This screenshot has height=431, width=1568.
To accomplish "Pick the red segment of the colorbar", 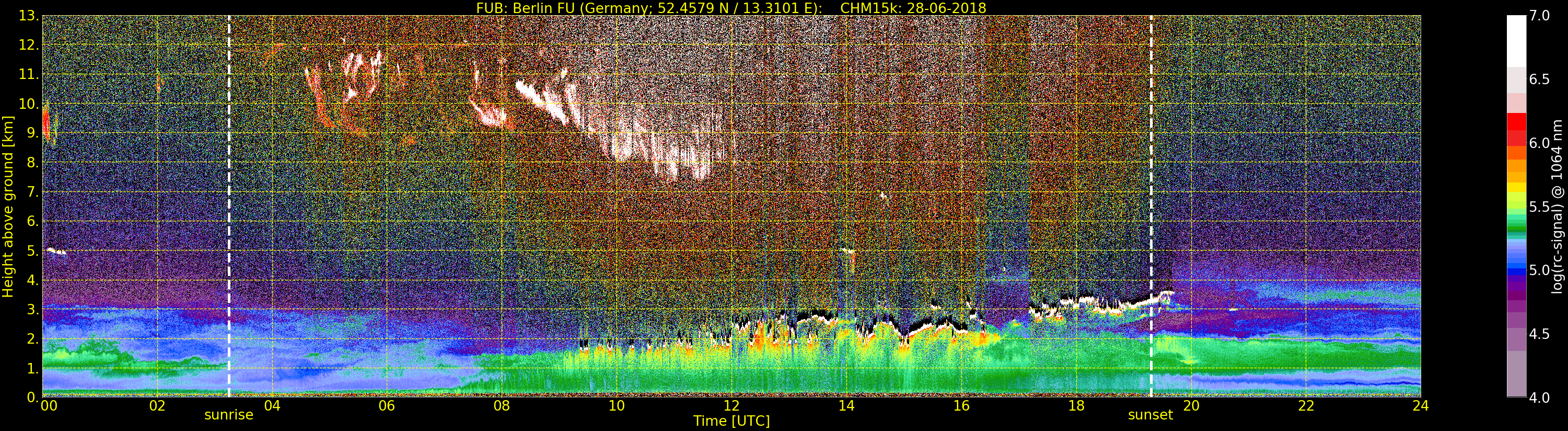I will [x=1516, y=122].
